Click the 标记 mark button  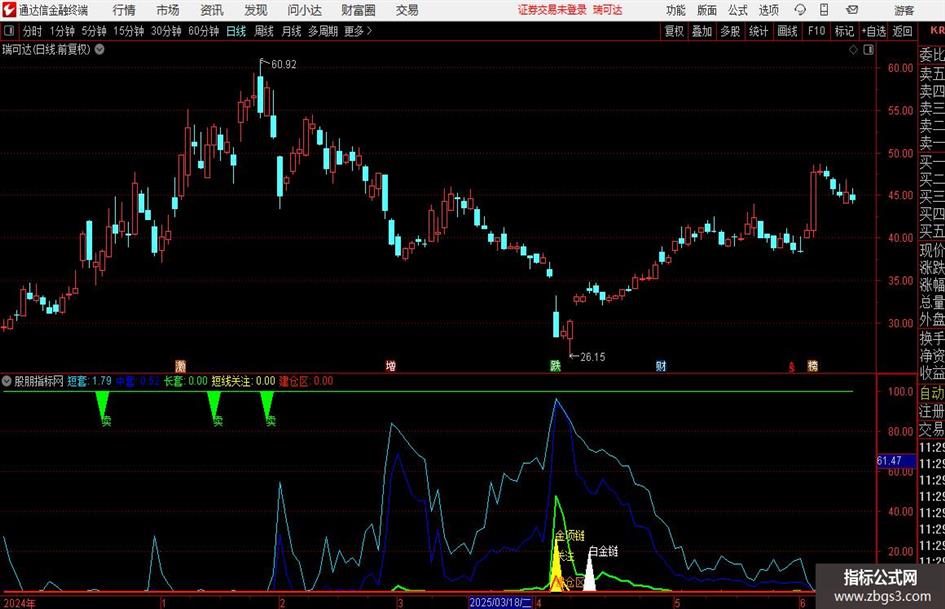coord(844,31)
